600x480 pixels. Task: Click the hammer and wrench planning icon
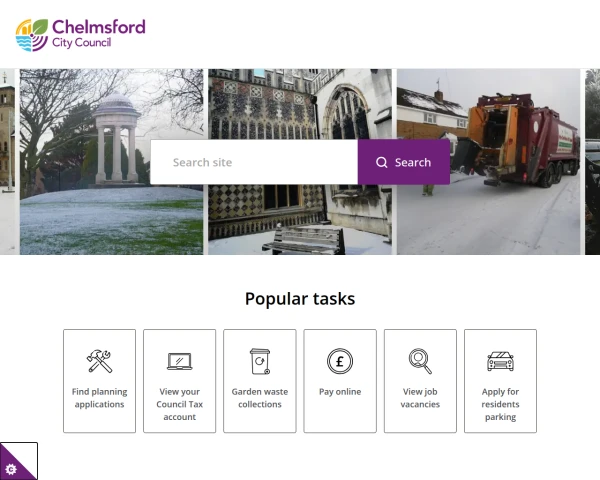(x=99, y=361)
